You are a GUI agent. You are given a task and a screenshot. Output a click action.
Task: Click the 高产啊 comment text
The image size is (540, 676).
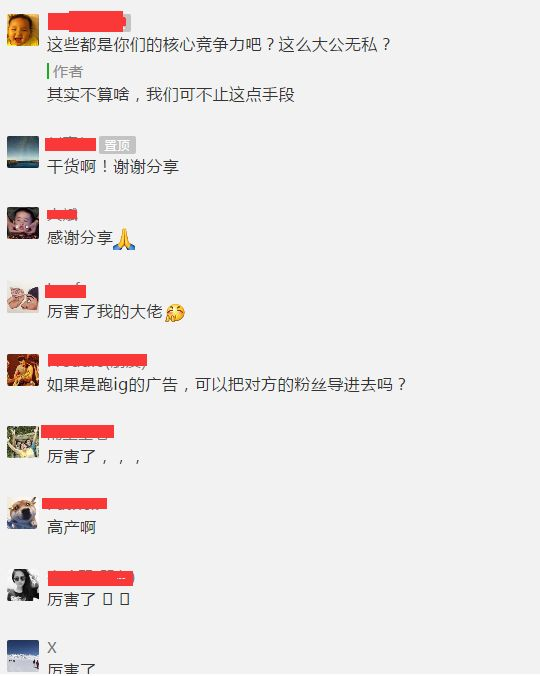point(72,528)
